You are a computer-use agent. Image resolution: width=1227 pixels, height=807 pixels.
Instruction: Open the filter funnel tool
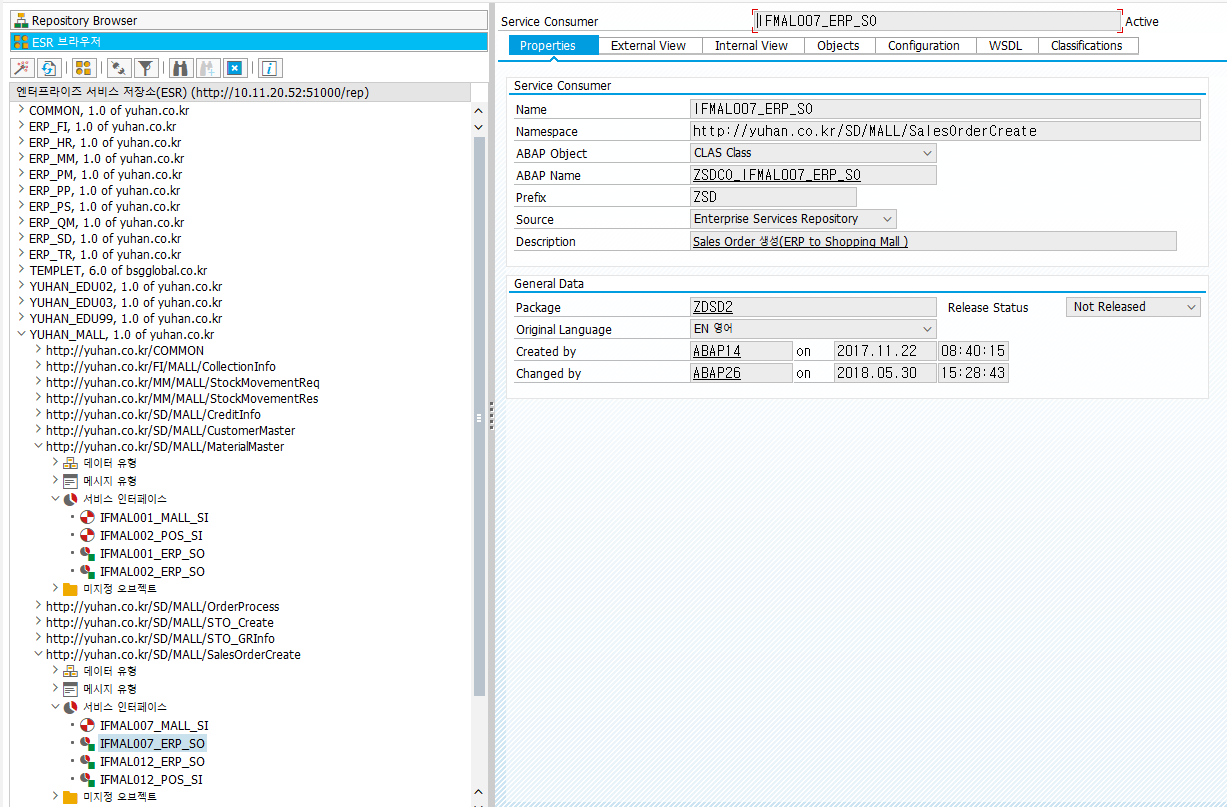[146, 68]
